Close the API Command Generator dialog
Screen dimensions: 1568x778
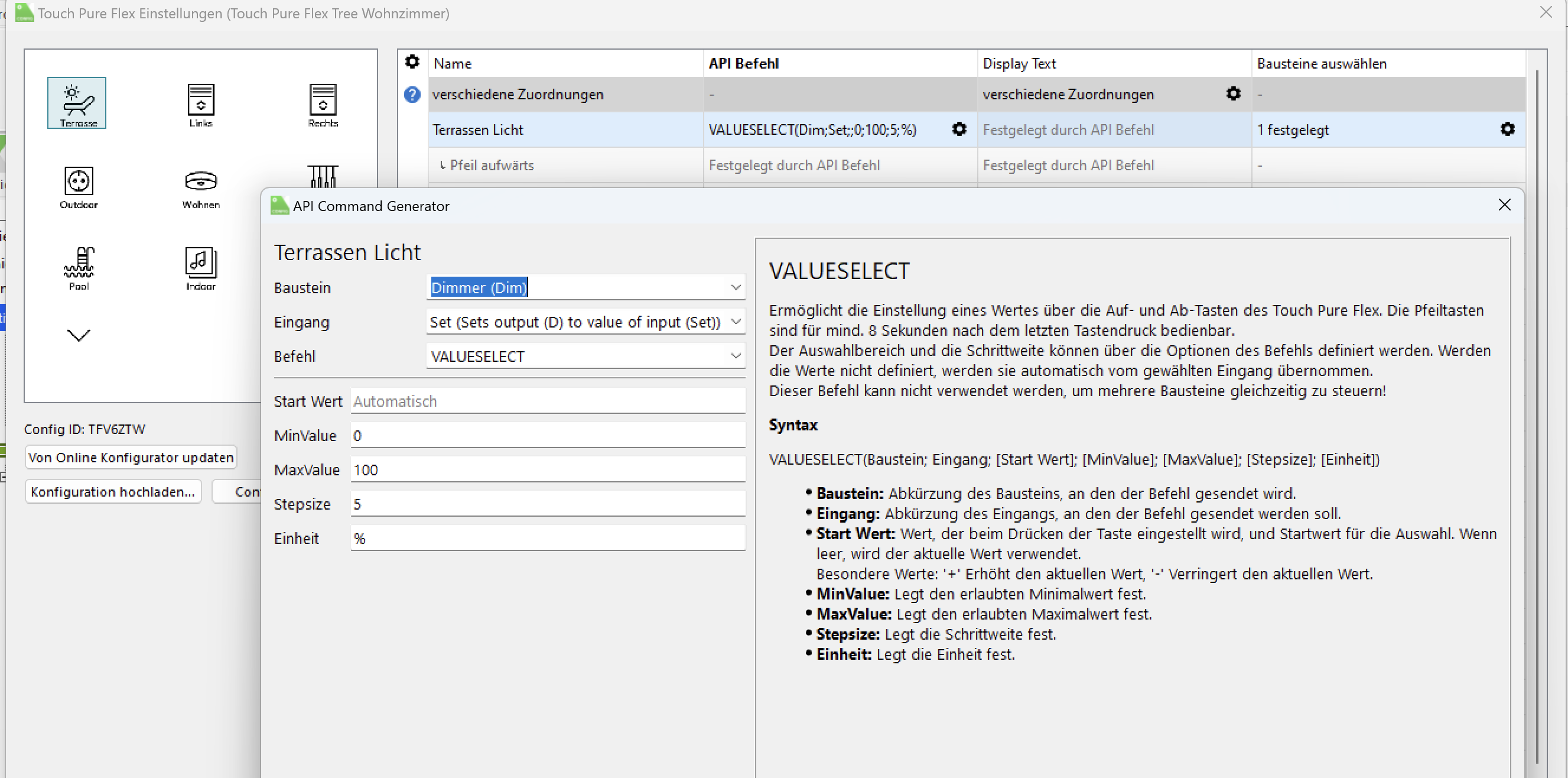point(1504,205)
